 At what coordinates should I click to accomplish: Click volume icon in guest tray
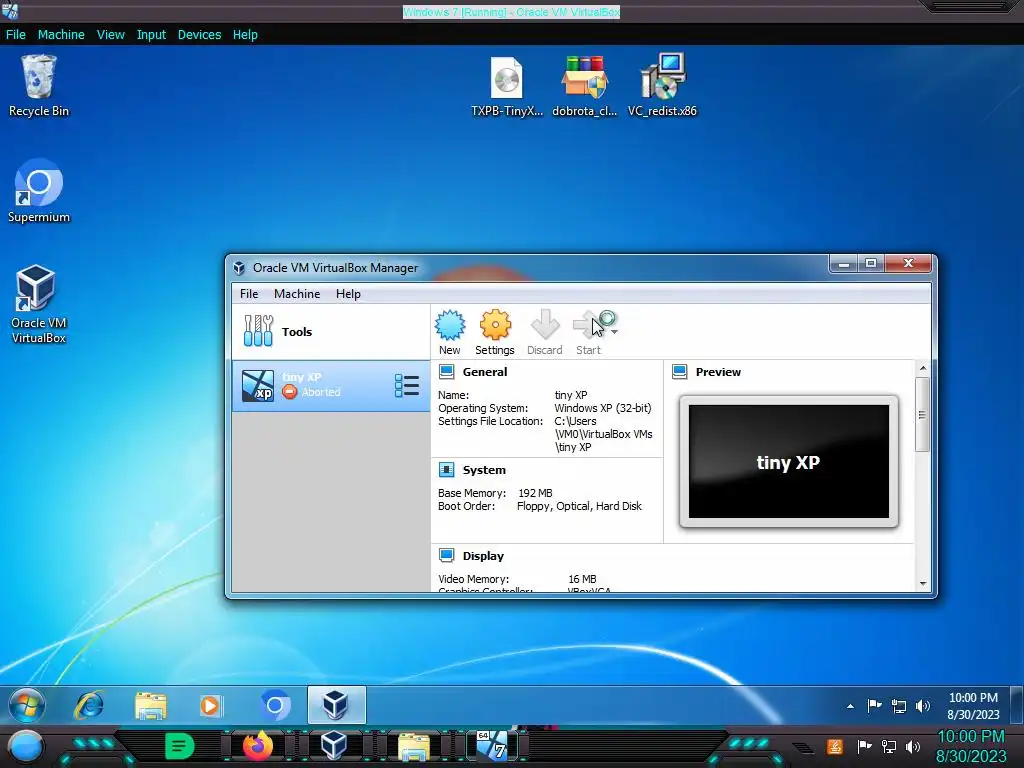click(x=923, y=706)
